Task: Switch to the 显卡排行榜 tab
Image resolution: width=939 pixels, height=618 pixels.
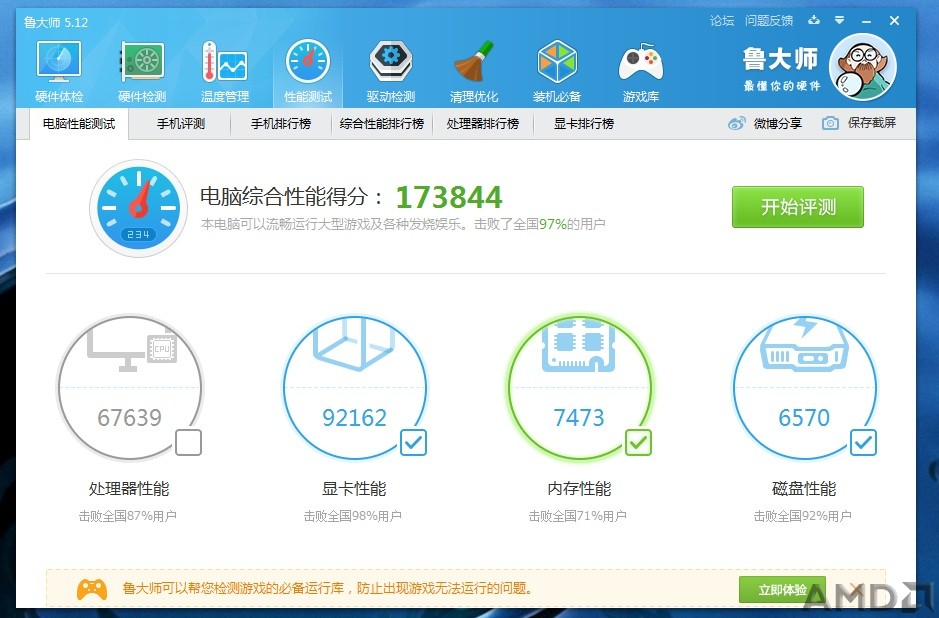Action: pos(583,124)
